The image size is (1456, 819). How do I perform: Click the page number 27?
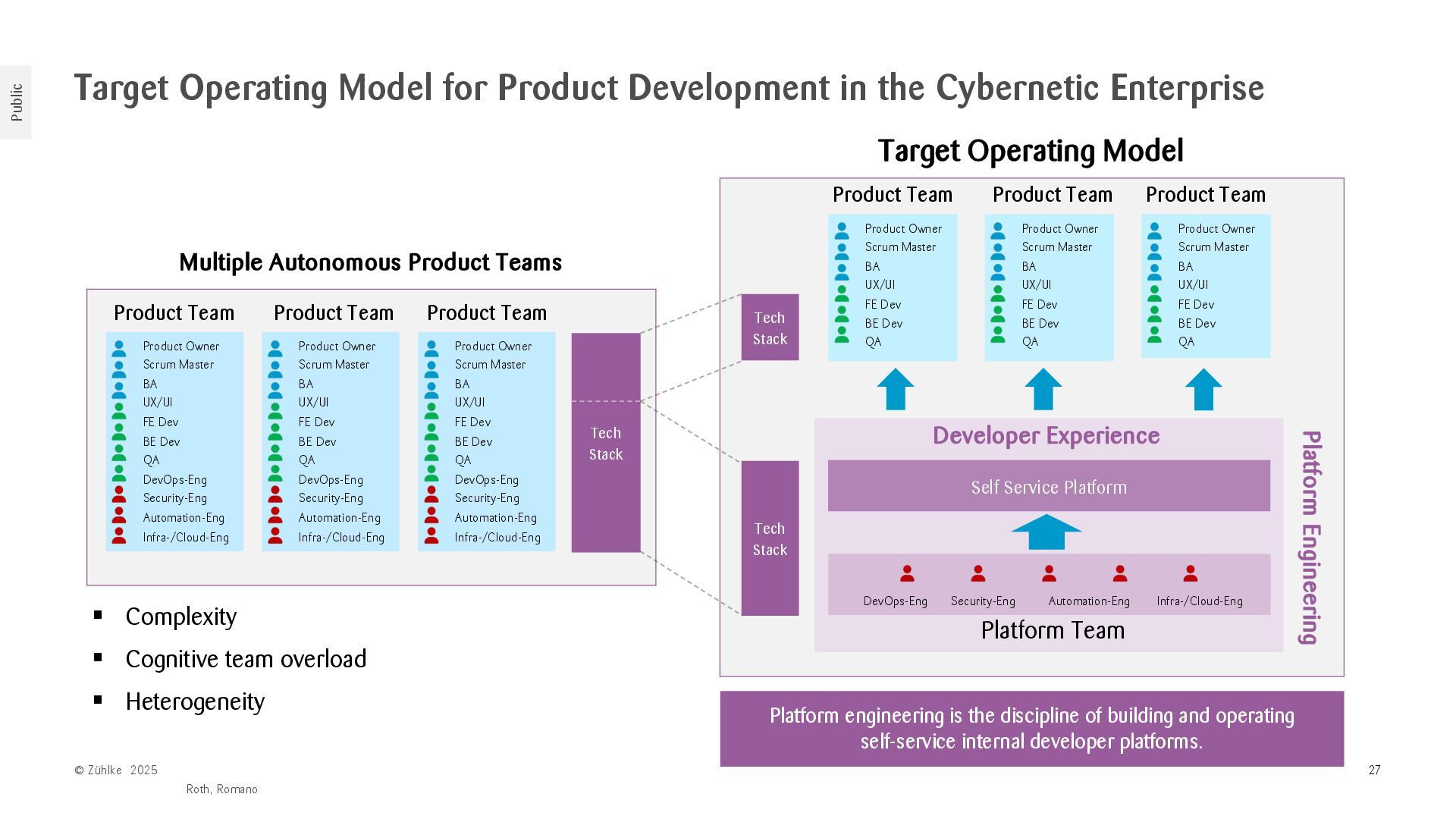(x=1374, y=770)
